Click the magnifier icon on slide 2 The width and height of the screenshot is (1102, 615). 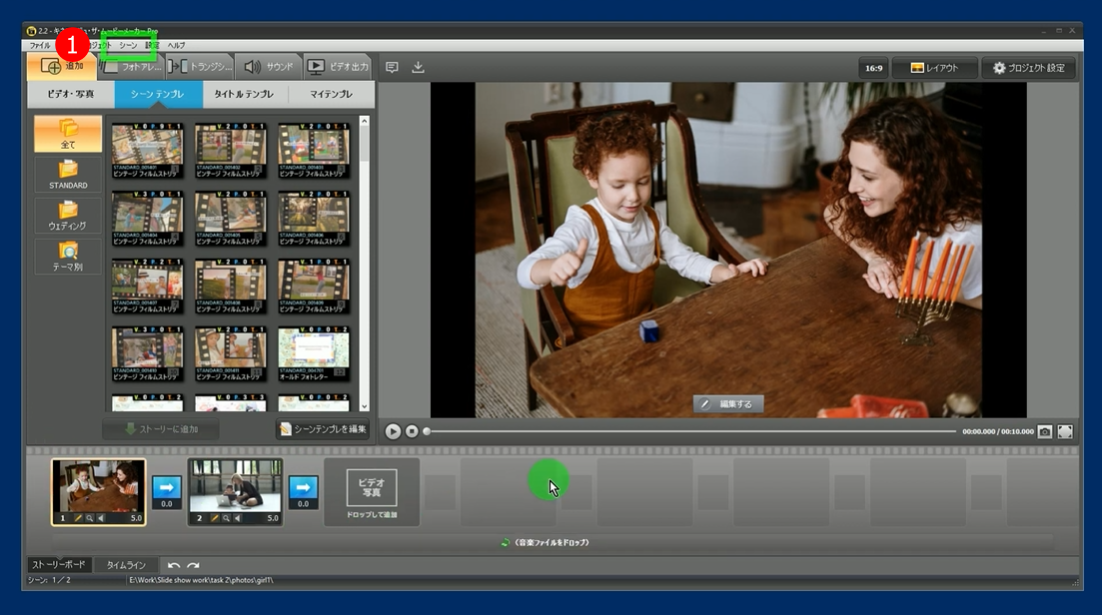click(x=227, y=518)
